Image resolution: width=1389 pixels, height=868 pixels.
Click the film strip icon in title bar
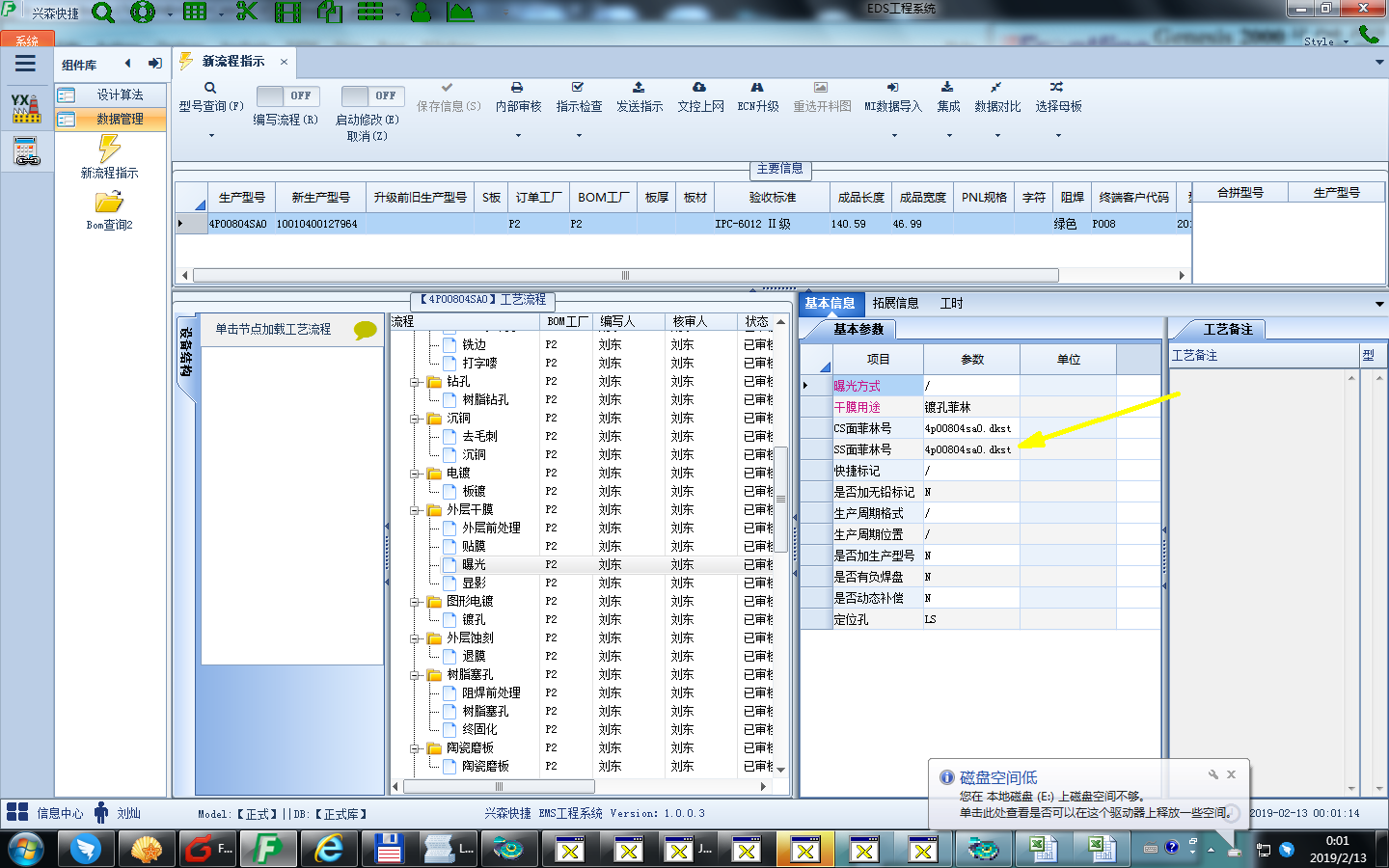tap(287, 12)
